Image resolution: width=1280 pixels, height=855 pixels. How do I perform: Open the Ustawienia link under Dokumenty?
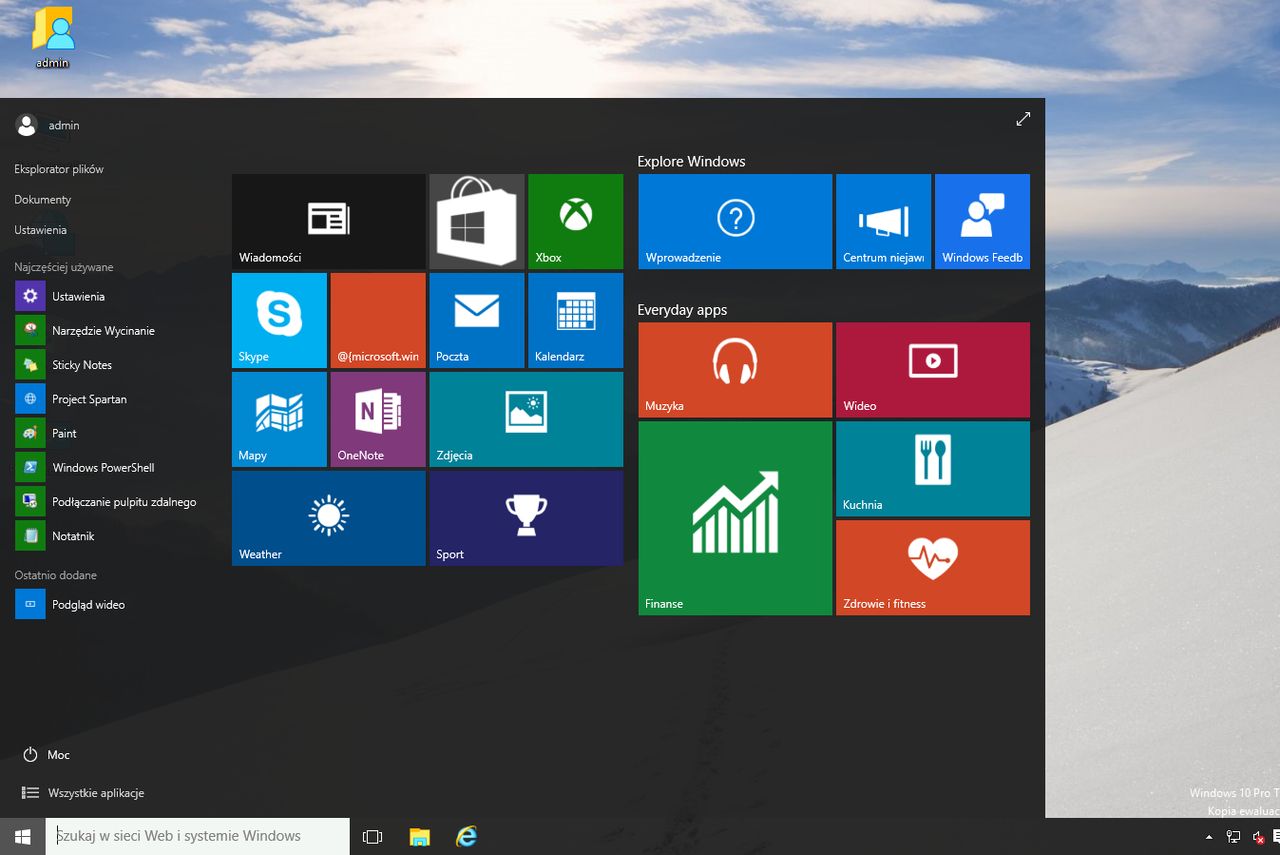click(x=41, y=230)
